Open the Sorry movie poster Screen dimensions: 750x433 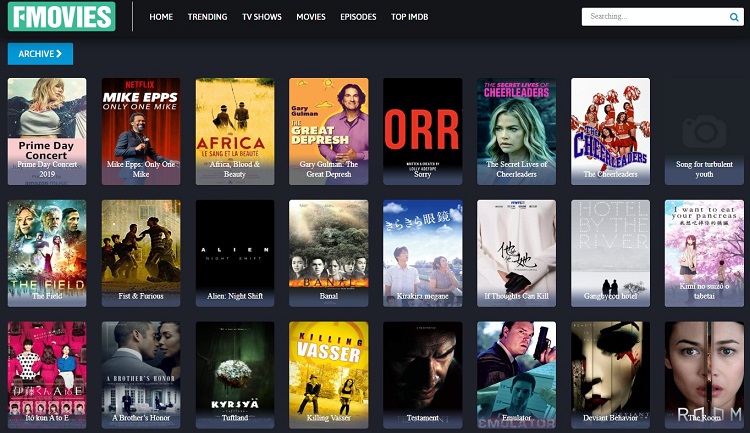423,132
